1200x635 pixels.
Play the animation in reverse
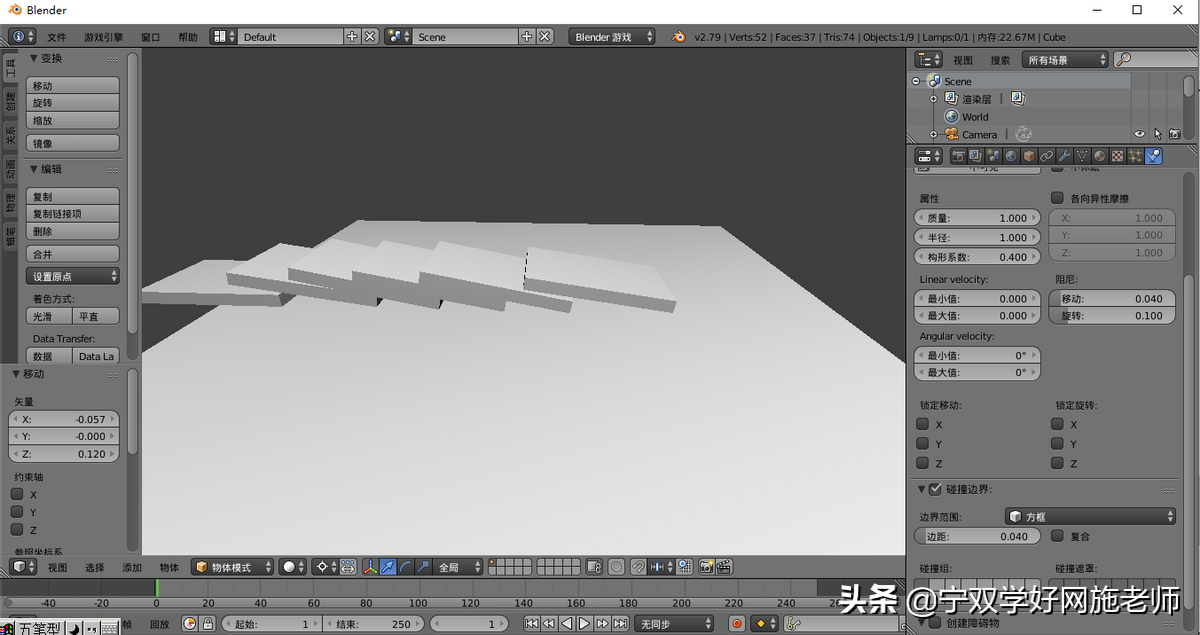pos(567,624)
